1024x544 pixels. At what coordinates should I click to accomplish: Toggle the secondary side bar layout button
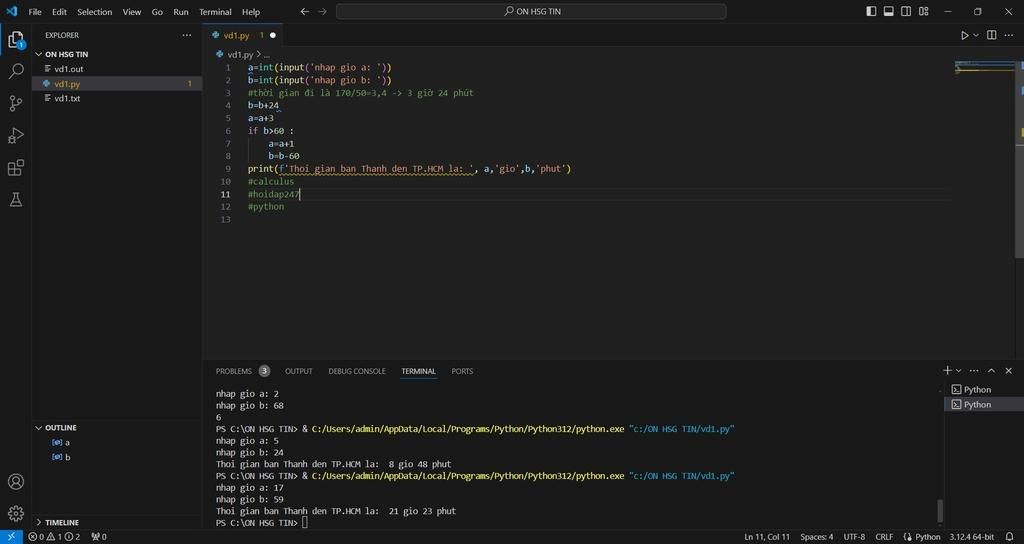click(906, 12)
